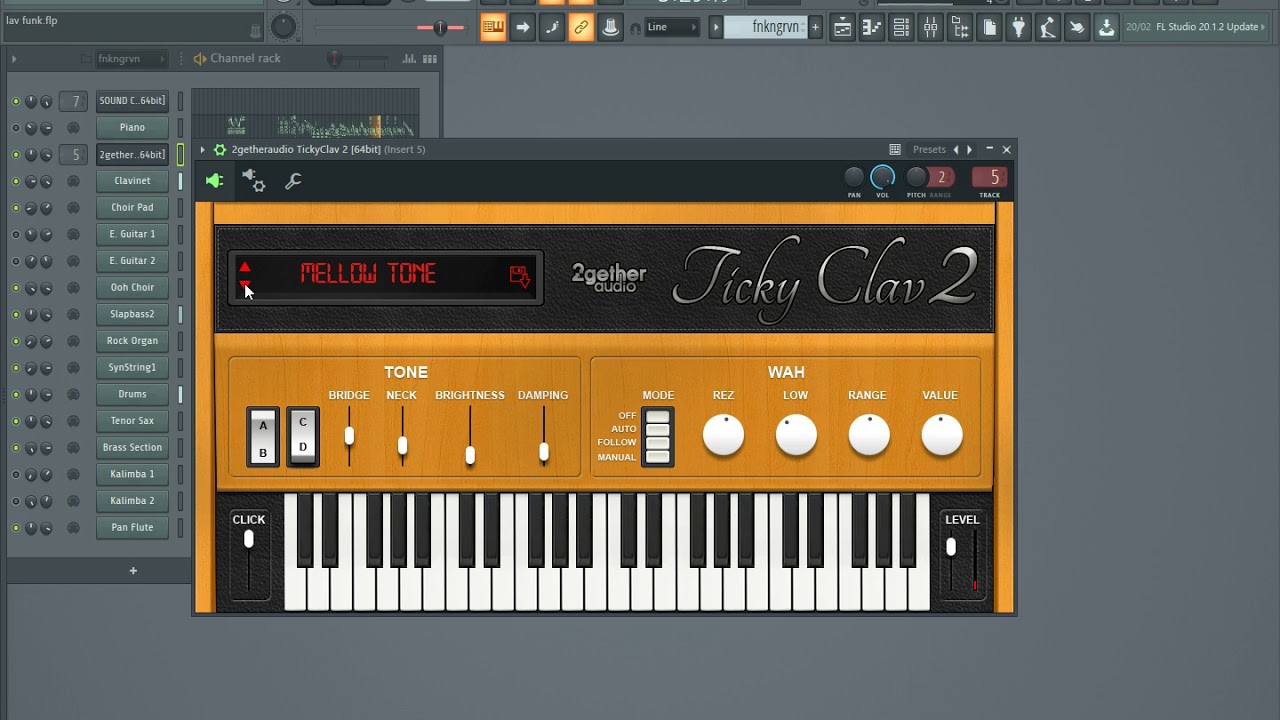This screenshot has height=720, width=1280.
Task: Mute the Drums channel
Action: tap(15, 394)
